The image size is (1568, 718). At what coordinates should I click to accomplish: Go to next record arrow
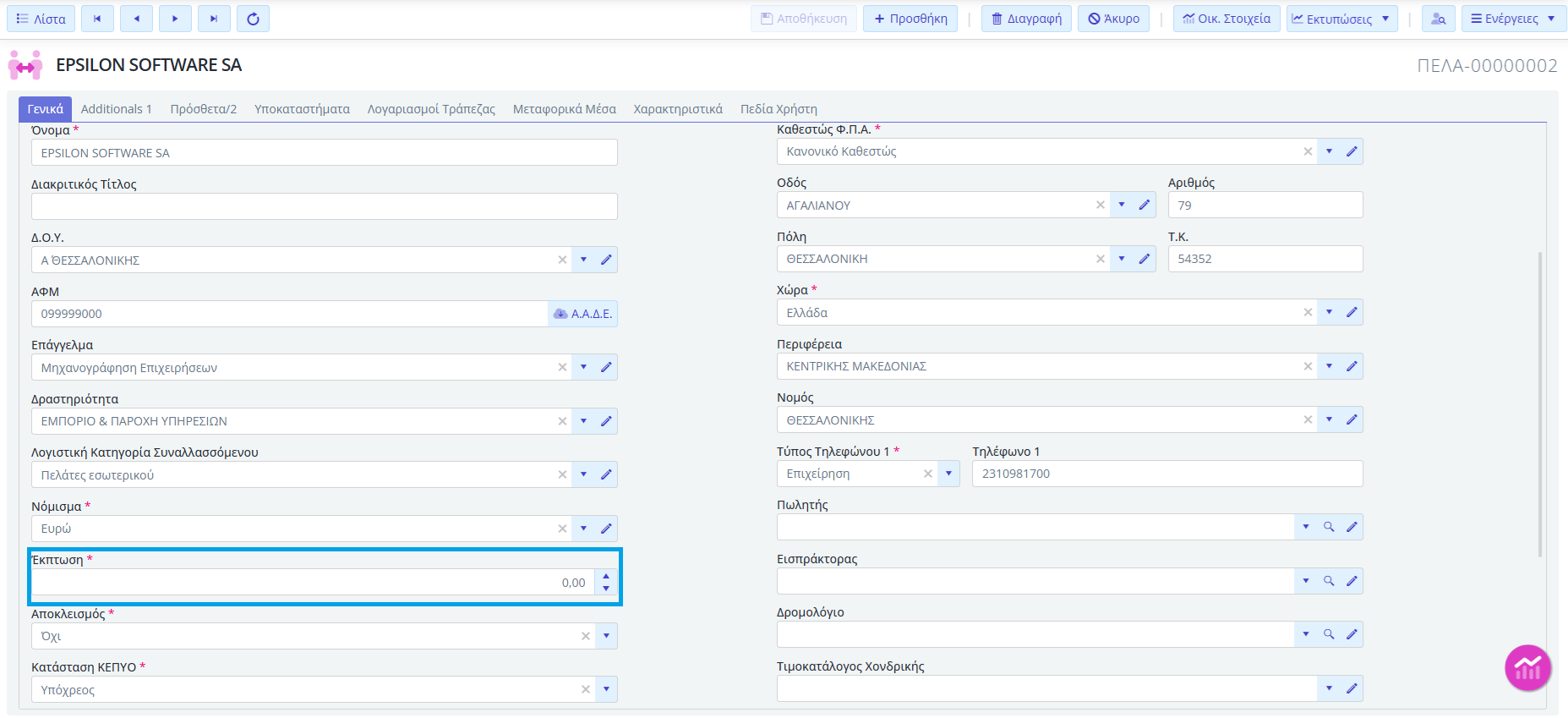pyautogui.click(x=175, y=19)
